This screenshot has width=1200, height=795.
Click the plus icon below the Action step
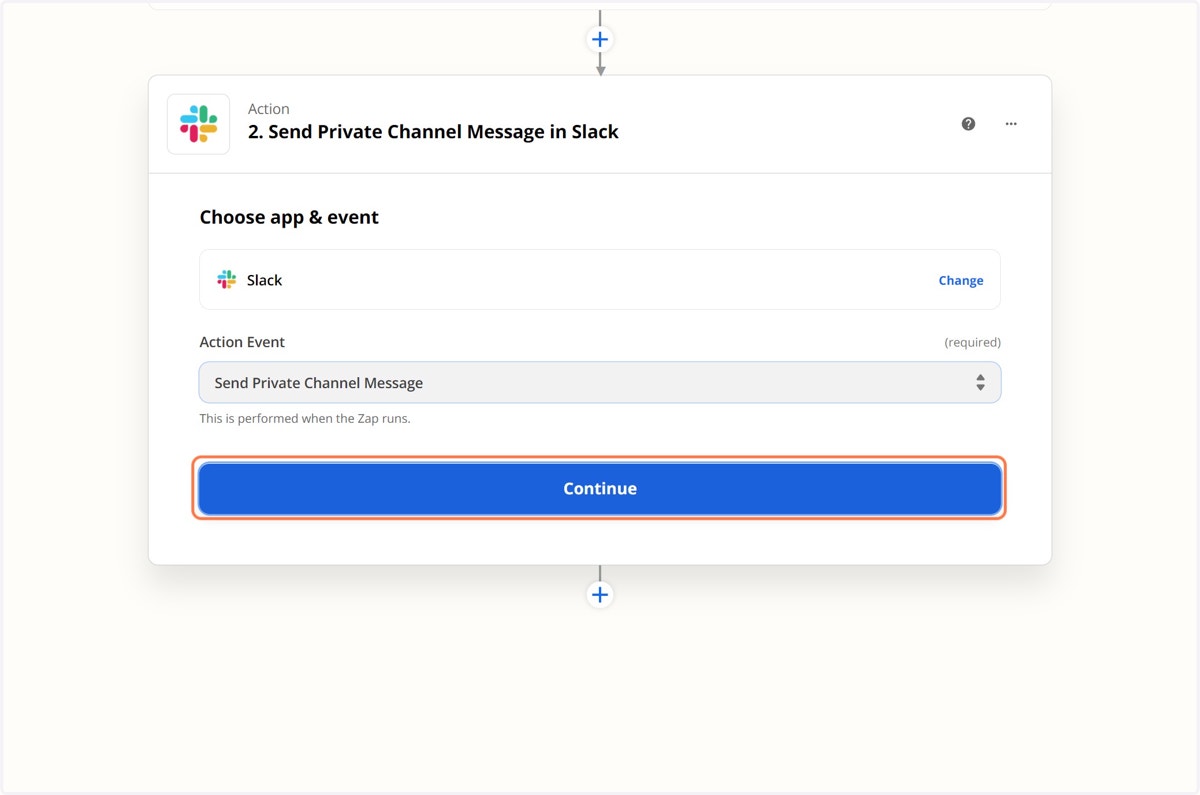click(600, 595)
